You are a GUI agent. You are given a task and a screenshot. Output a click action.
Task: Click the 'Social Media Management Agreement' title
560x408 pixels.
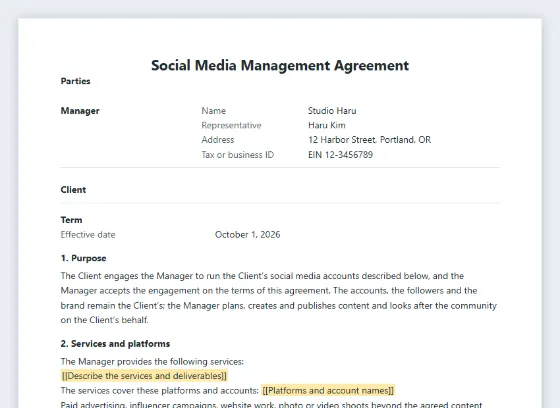(x=280, y=66)
